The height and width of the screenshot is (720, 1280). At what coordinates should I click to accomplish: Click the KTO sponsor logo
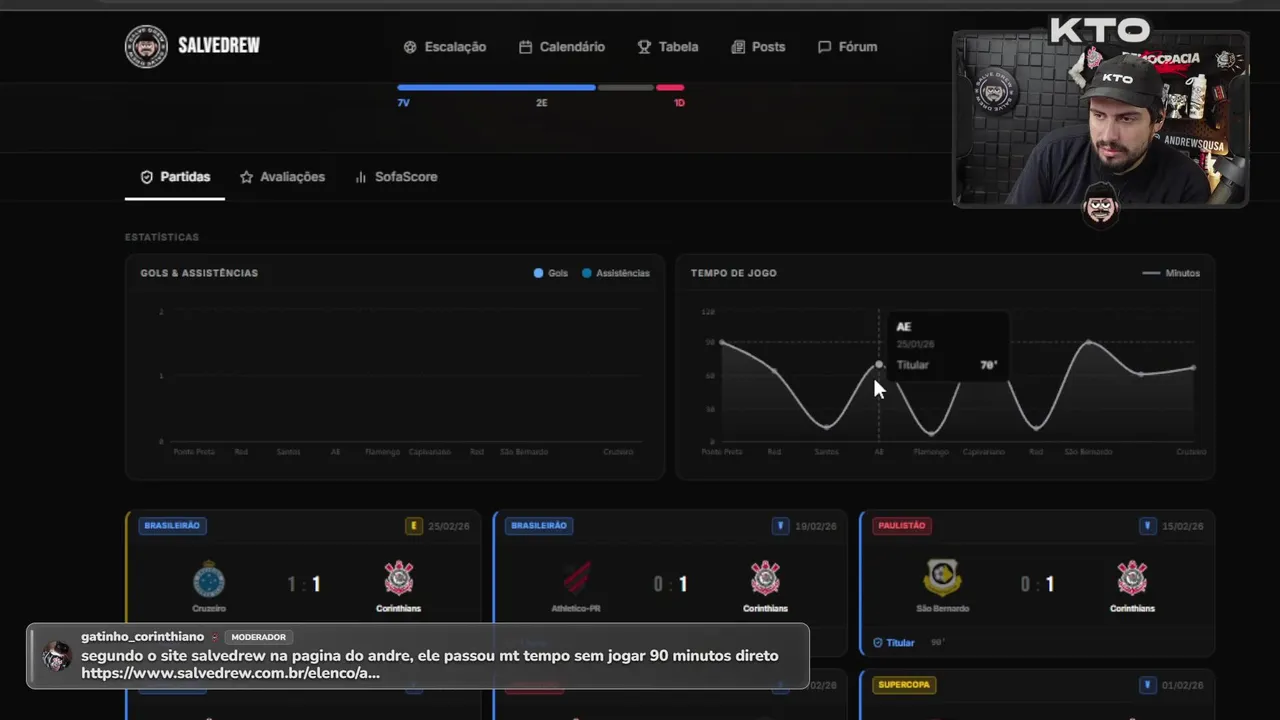pyautogui.click(x=1099, y=30)
